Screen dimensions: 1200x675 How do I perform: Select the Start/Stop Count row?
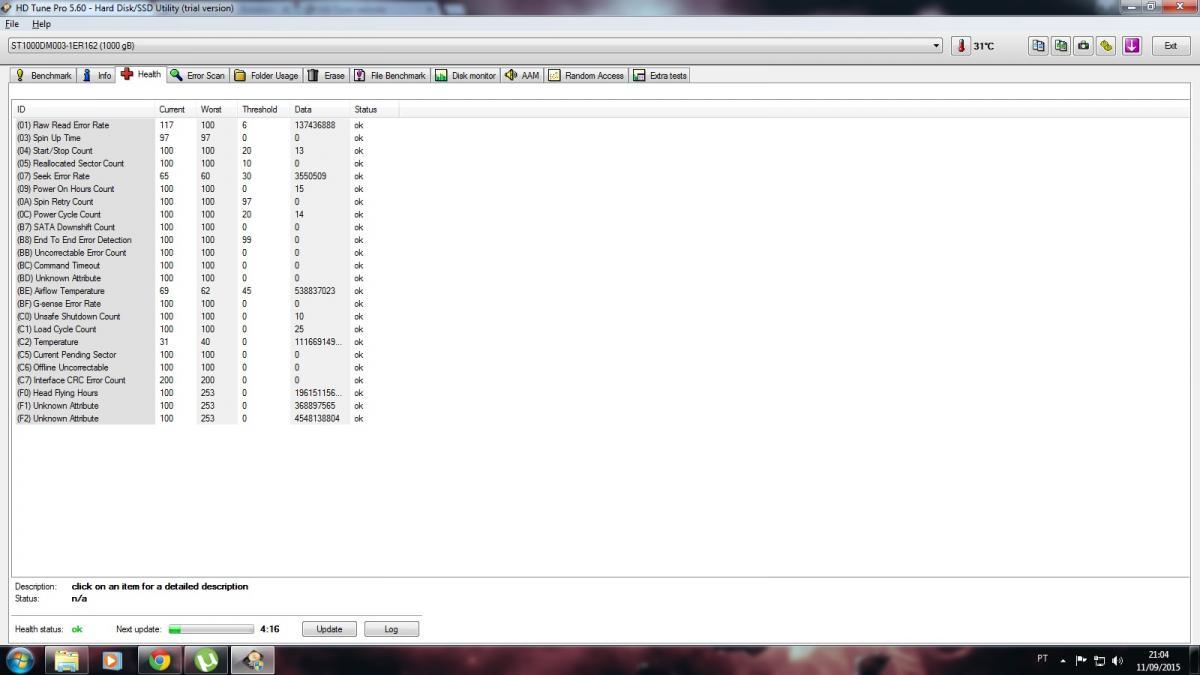coord(205,151)
